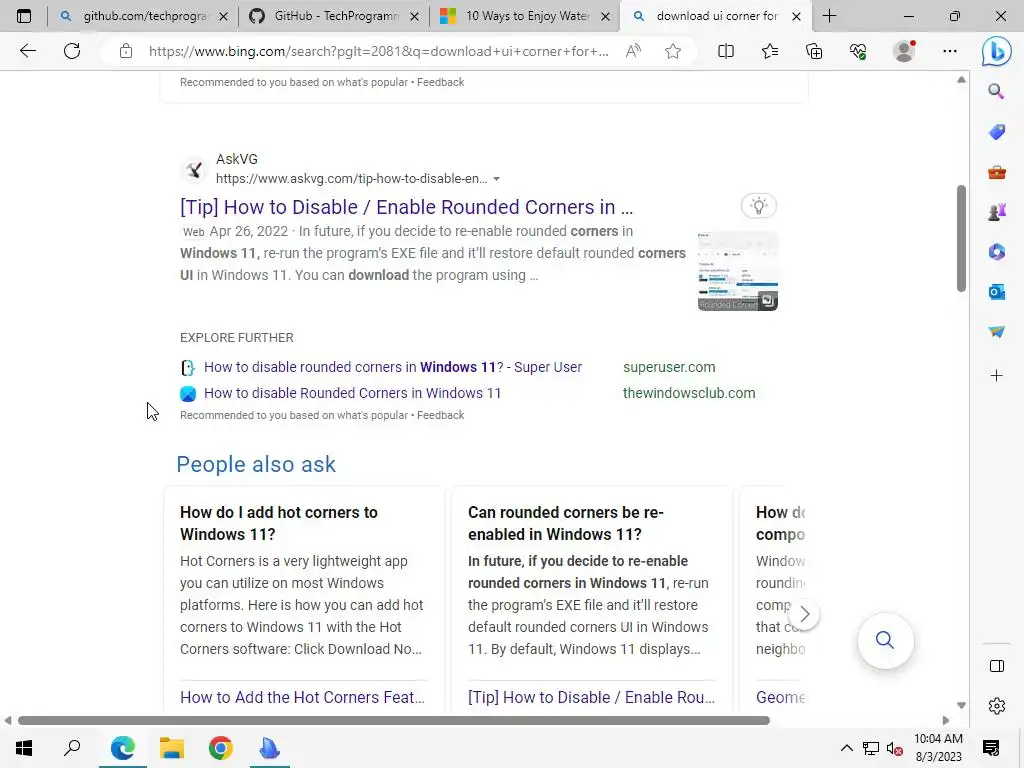
Task: Click the lightbulb insights icon beside AskVG result
Action: click(x=758, y=206)
